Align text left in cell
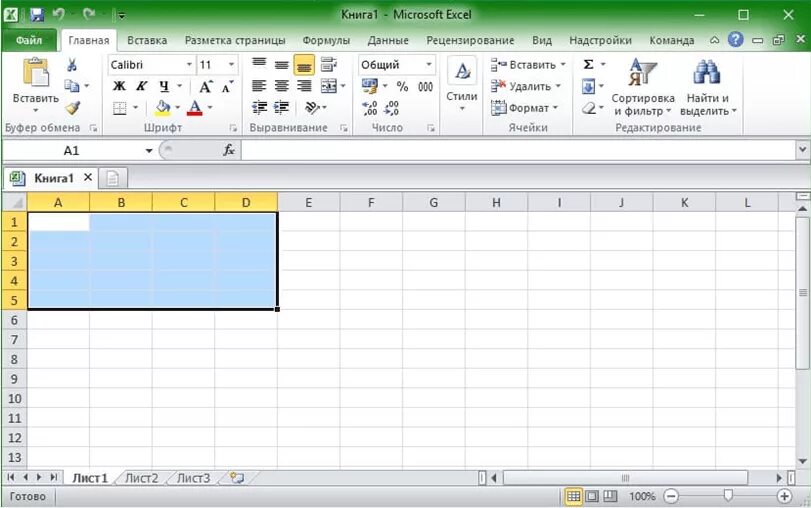The width and height of the screenshot is (811, 508). coord(259,86)
